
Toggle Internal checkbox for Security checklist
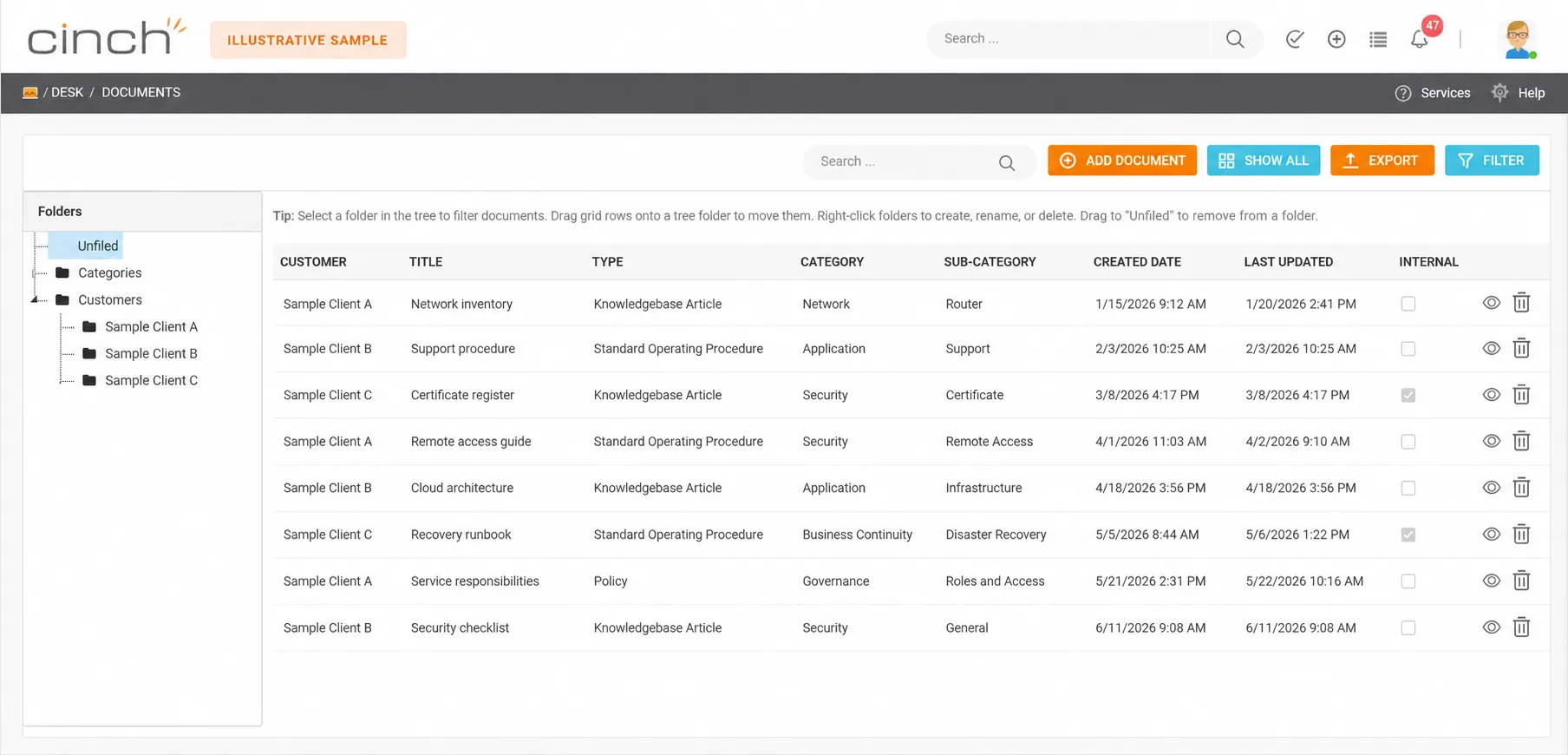click(1408, 627)
